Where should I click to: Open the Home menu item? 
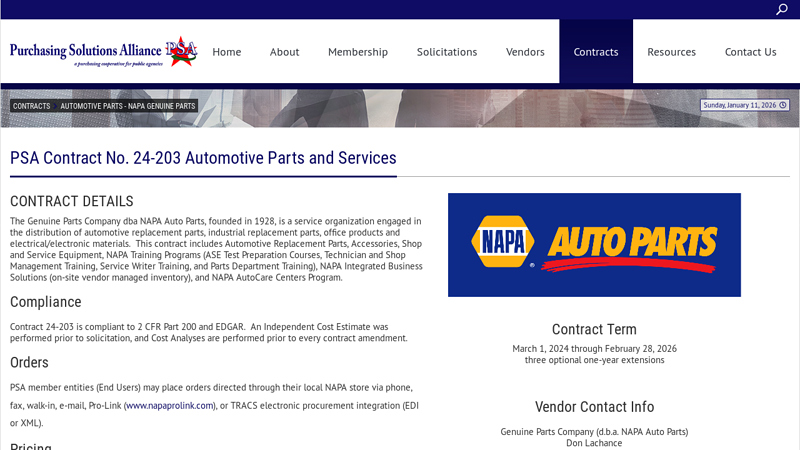coord(227,52)
